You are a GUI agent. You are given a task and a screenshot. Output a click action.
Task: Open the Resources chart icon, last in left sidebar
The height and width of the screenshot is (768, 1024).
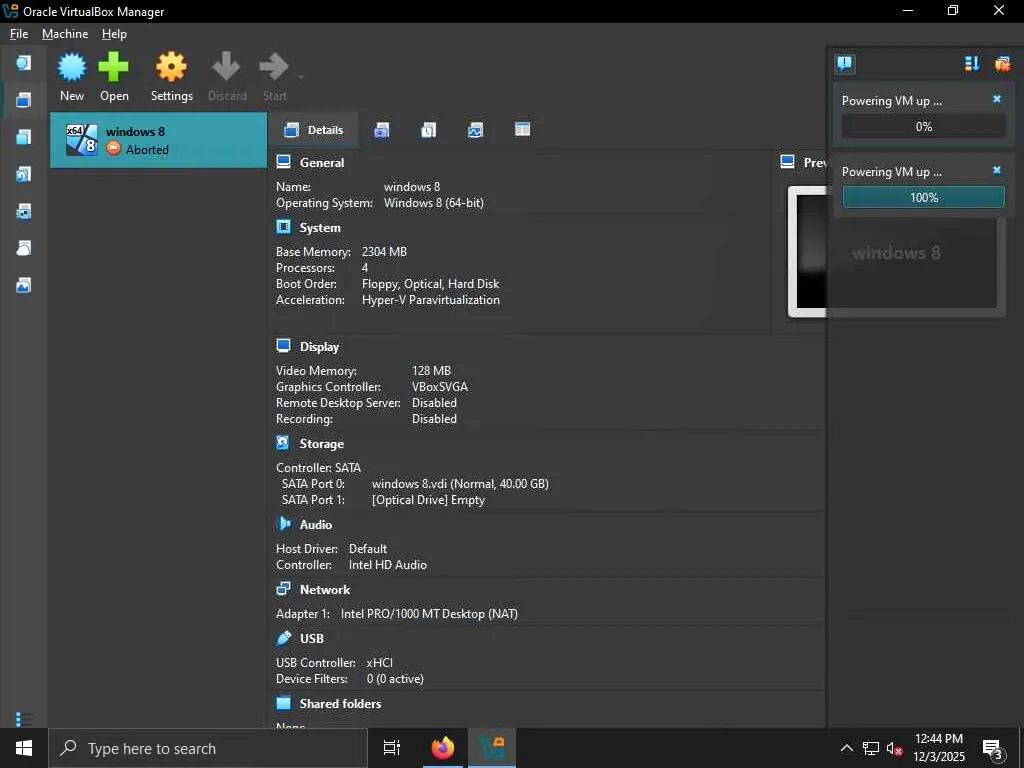24,285
